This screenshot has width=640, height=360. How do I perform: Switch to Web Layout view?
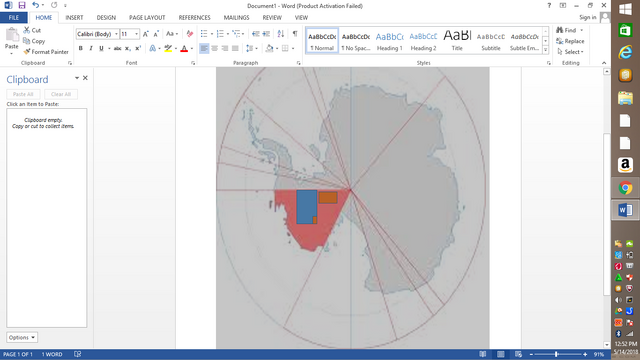point(518,354)
